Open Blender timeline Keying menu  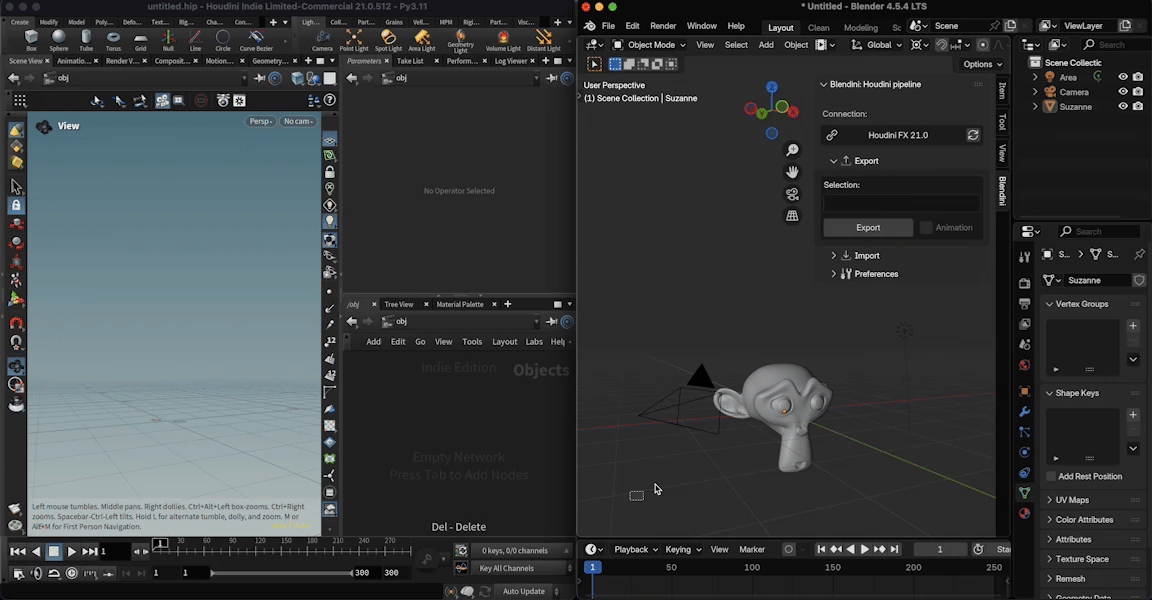coord(683,549)
